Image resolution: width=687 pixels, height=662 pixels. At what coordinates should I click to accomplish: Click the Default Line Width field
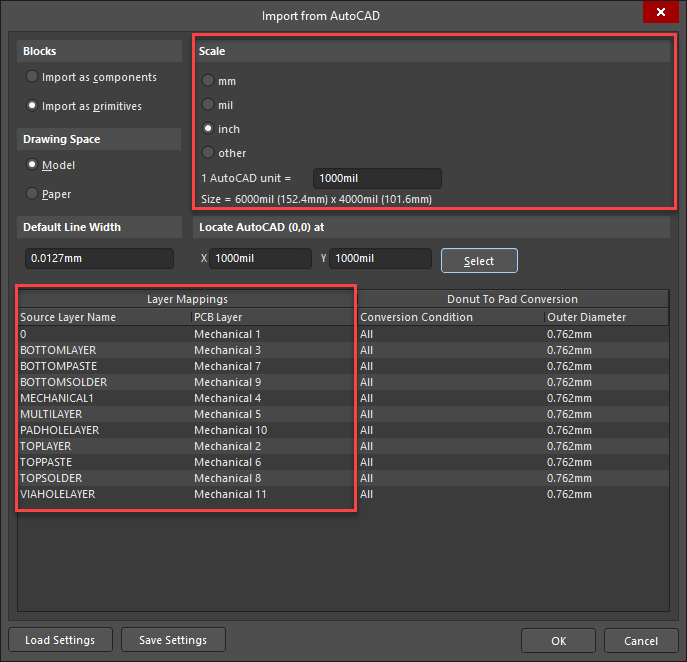pyautogui.click(x=99, y=258)
